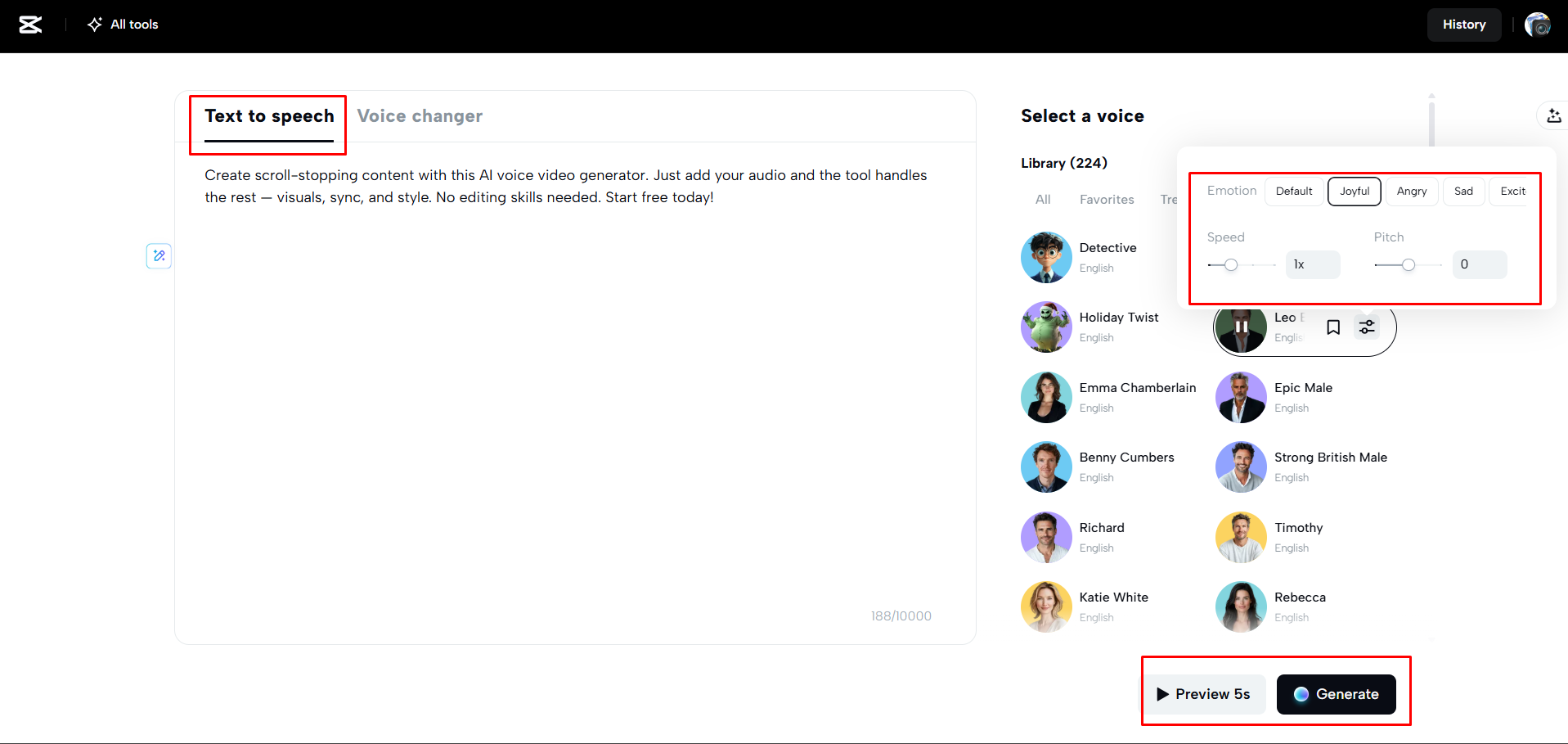The height and width of the screenshot is (744, 1568).
Task: Select the Trending voices filter
Action: tap(1170, 199)
